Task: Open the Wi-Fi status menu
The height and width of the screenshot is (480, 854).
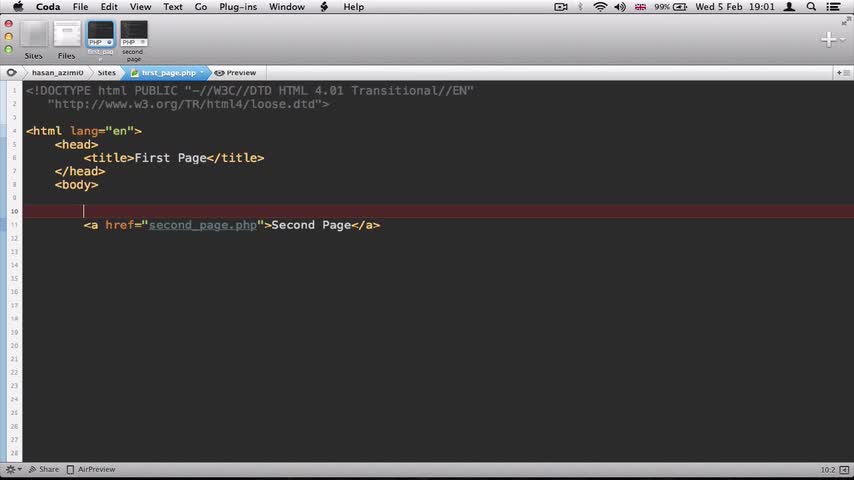Action: [600, 7]
